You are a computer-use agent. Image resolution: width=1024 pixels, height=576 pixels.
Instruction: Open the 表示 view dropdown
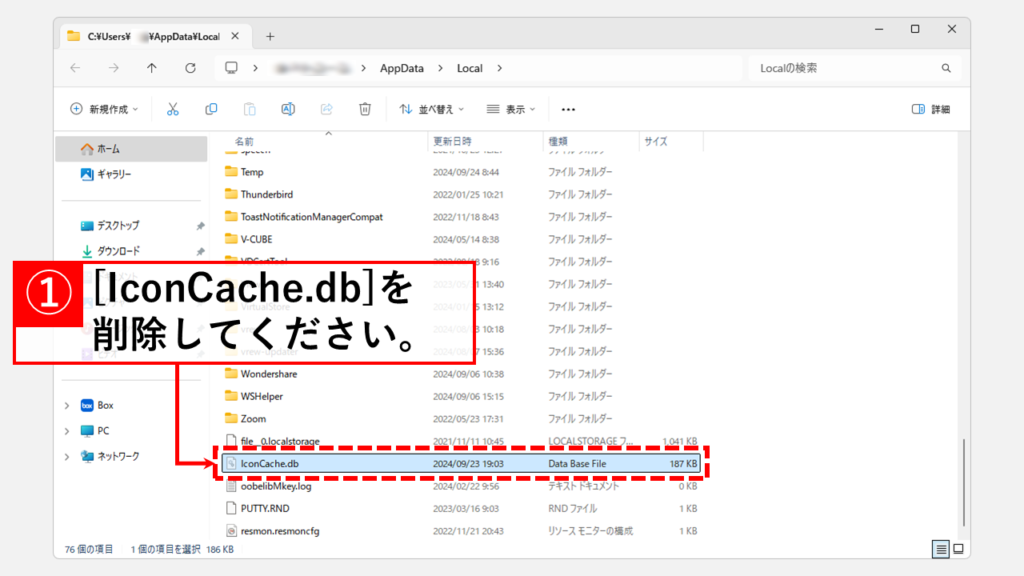511,109
